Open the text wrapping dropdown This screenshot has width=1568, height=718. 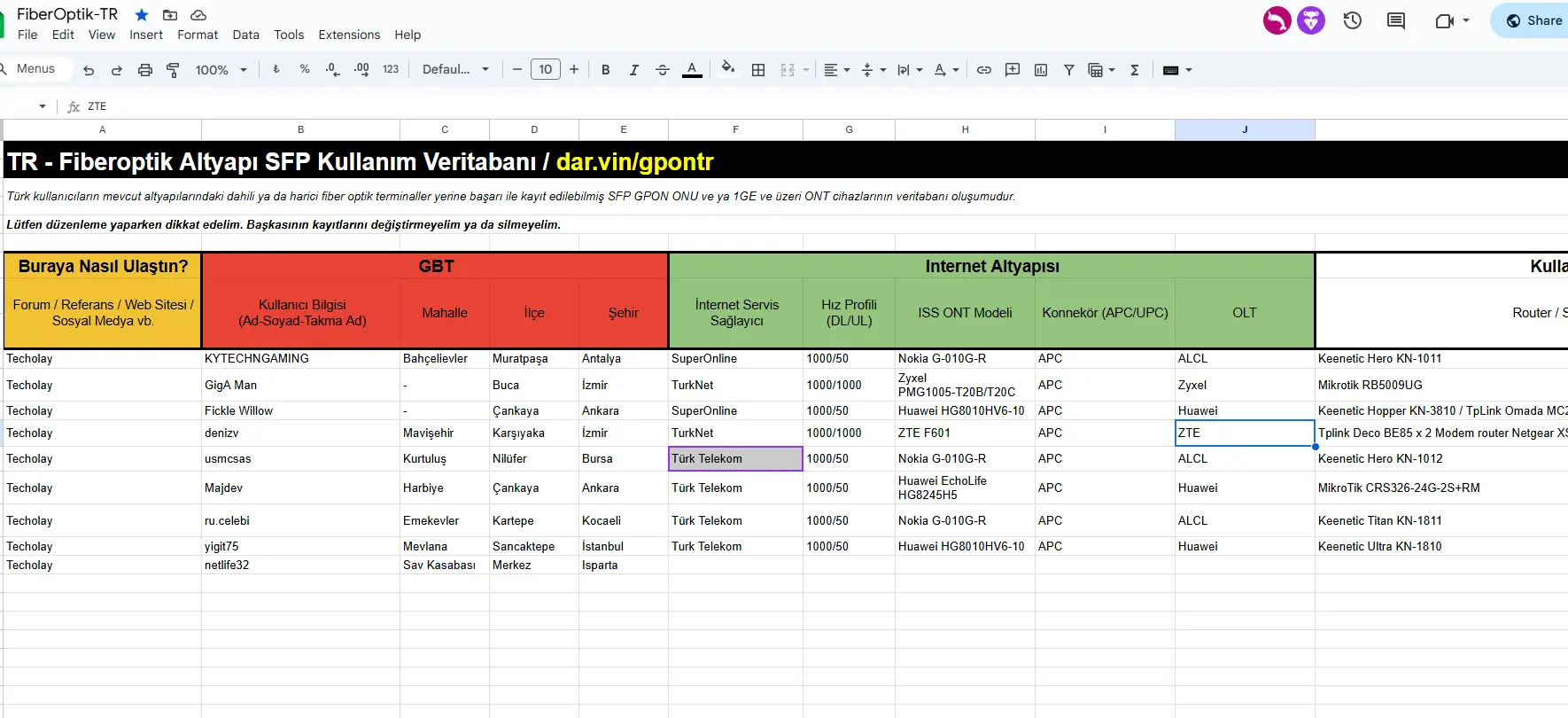[x=910, y=70]
